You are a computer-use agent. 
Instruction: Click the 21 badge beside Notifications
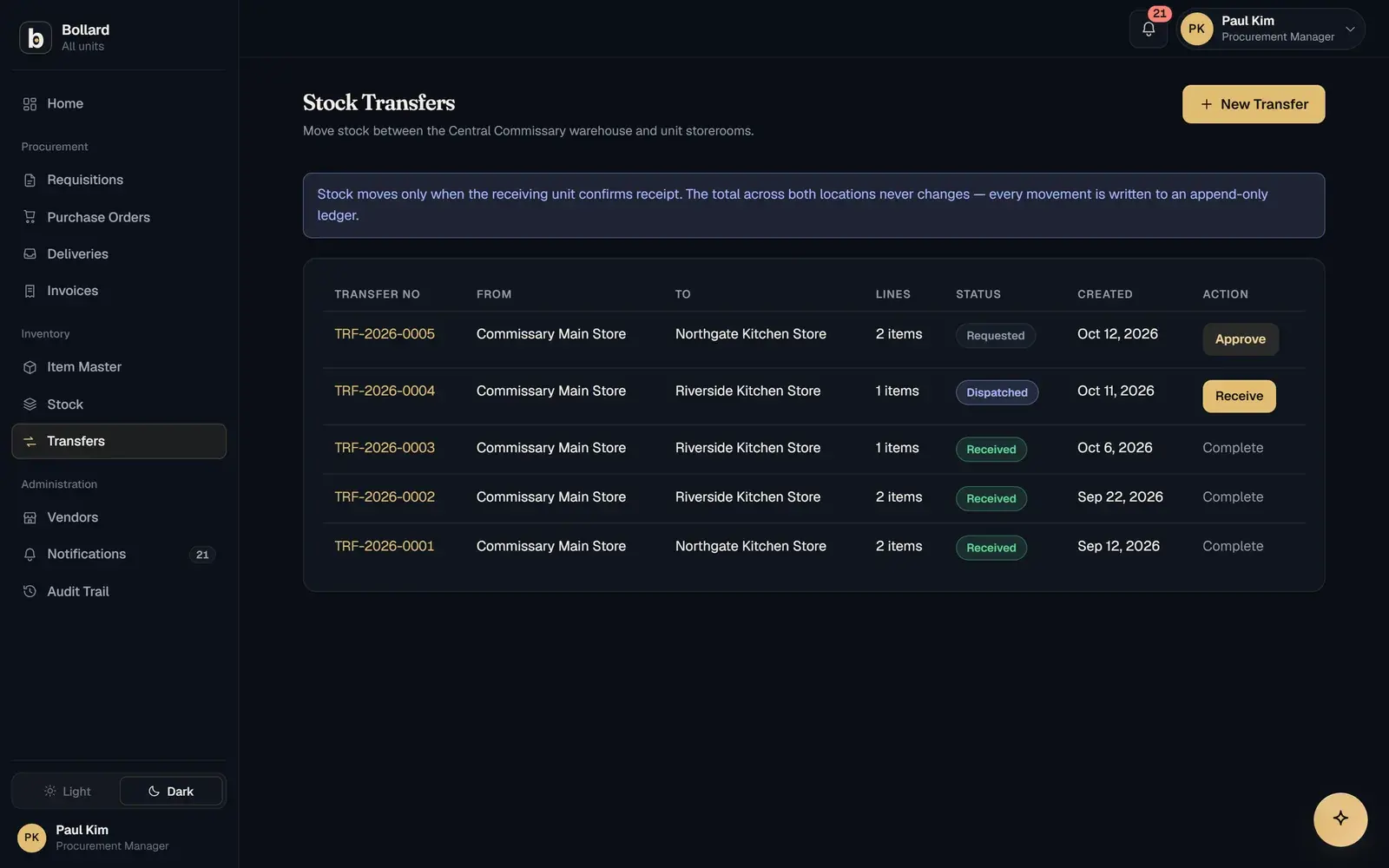pos(202,555)
